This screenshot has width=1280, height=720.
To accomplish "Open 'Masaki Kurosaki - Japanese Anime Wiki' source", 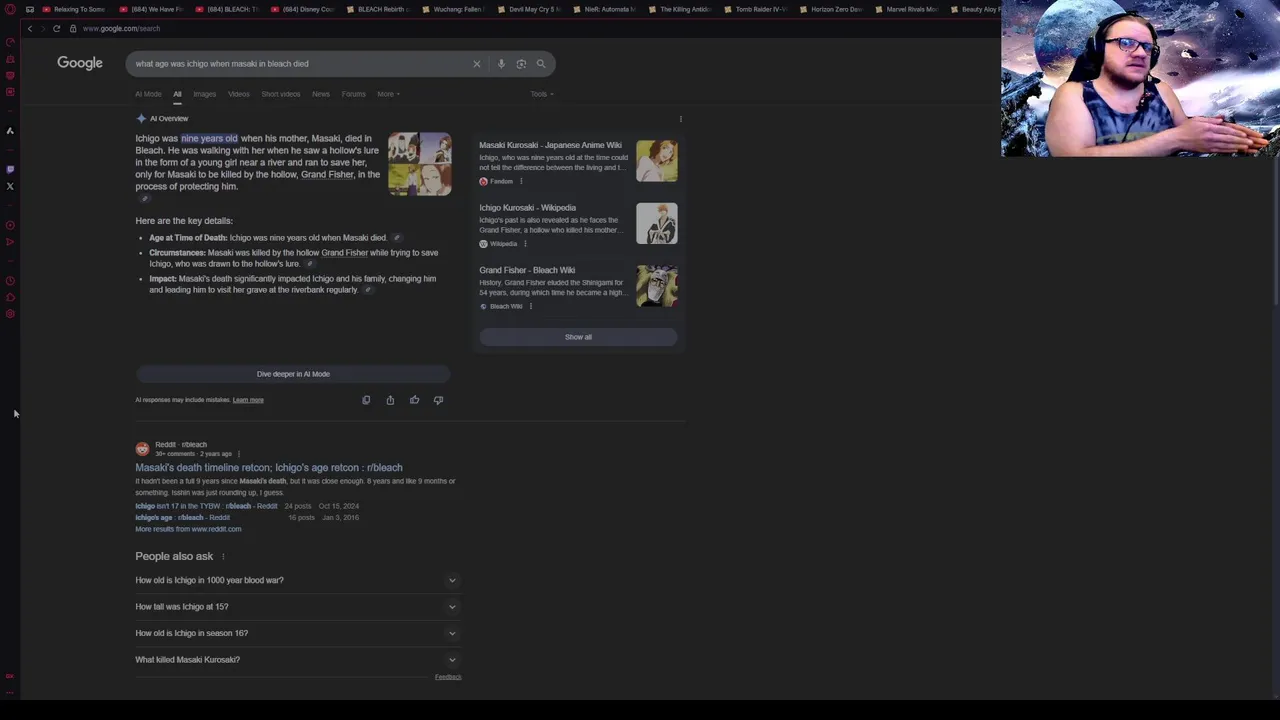I will pos(550,145).
